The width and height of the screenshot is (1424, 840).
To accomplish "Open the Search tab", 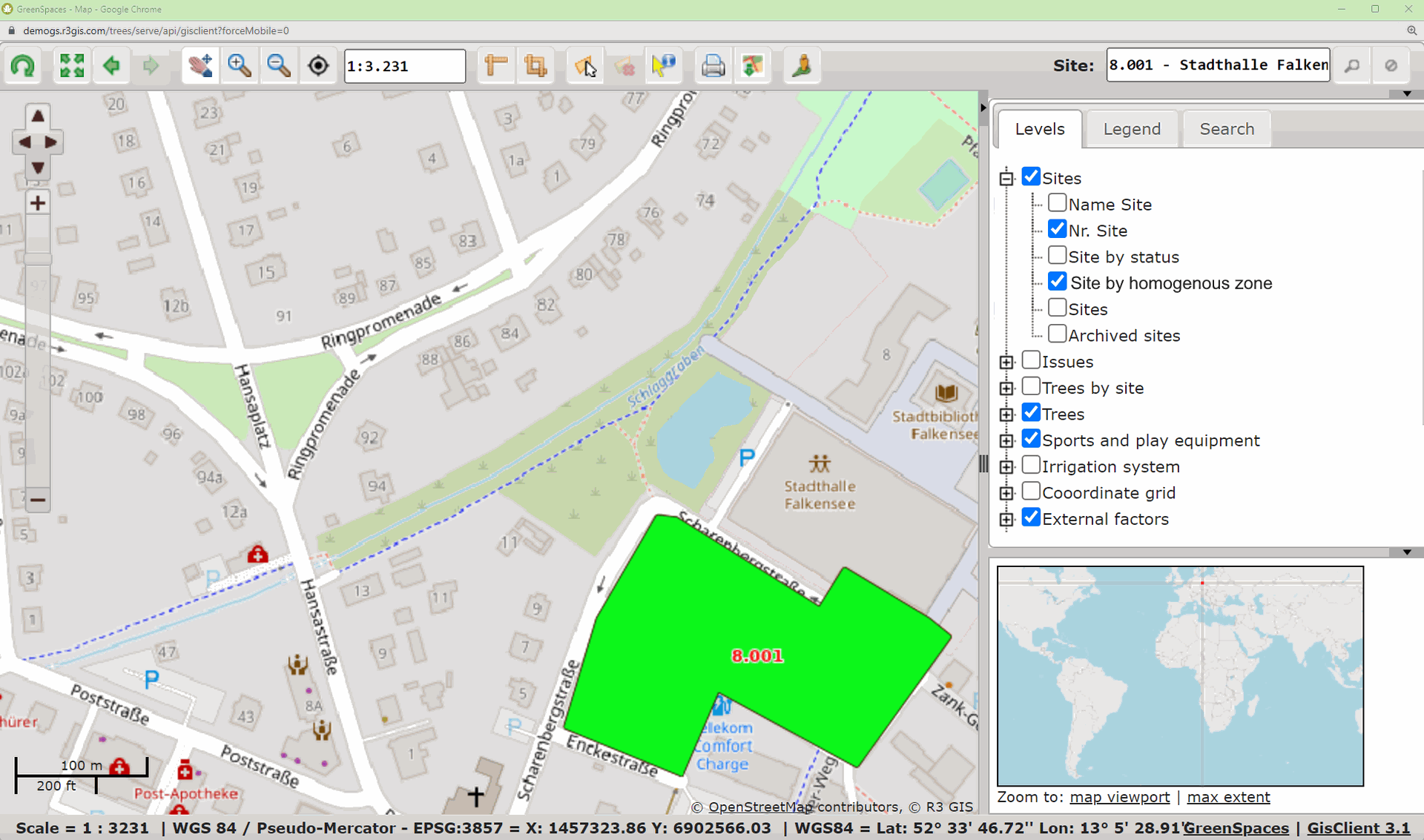I will click(1226, 129).
